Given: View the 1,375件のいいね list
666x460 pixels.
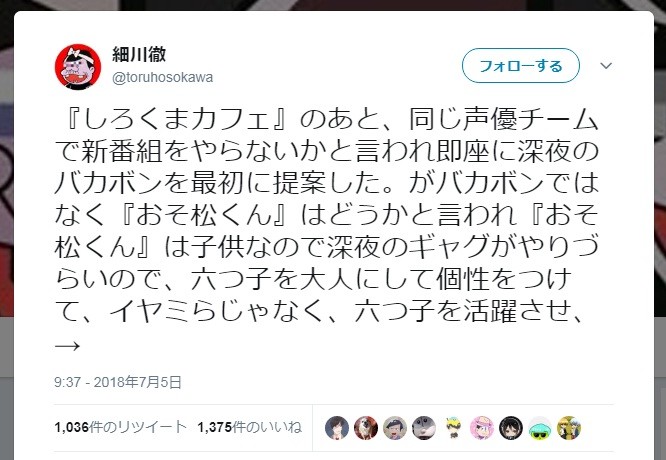Looking at the screenshot, I should tap(249, 427).
